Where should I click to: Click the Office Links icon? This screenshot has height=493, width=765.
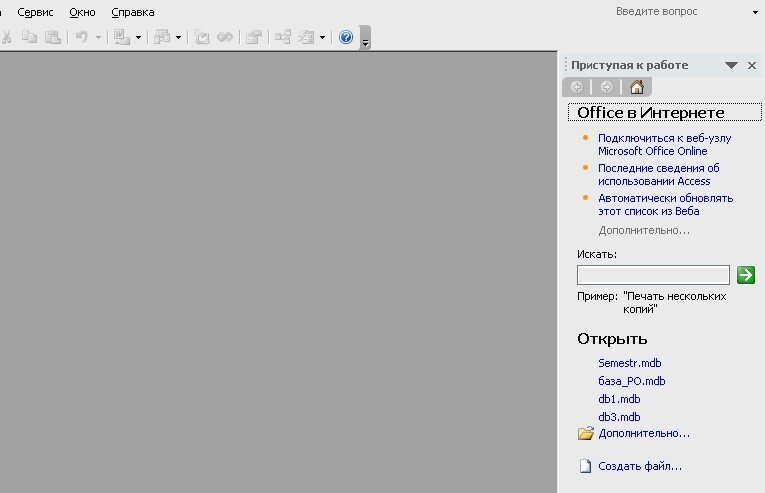121,37
